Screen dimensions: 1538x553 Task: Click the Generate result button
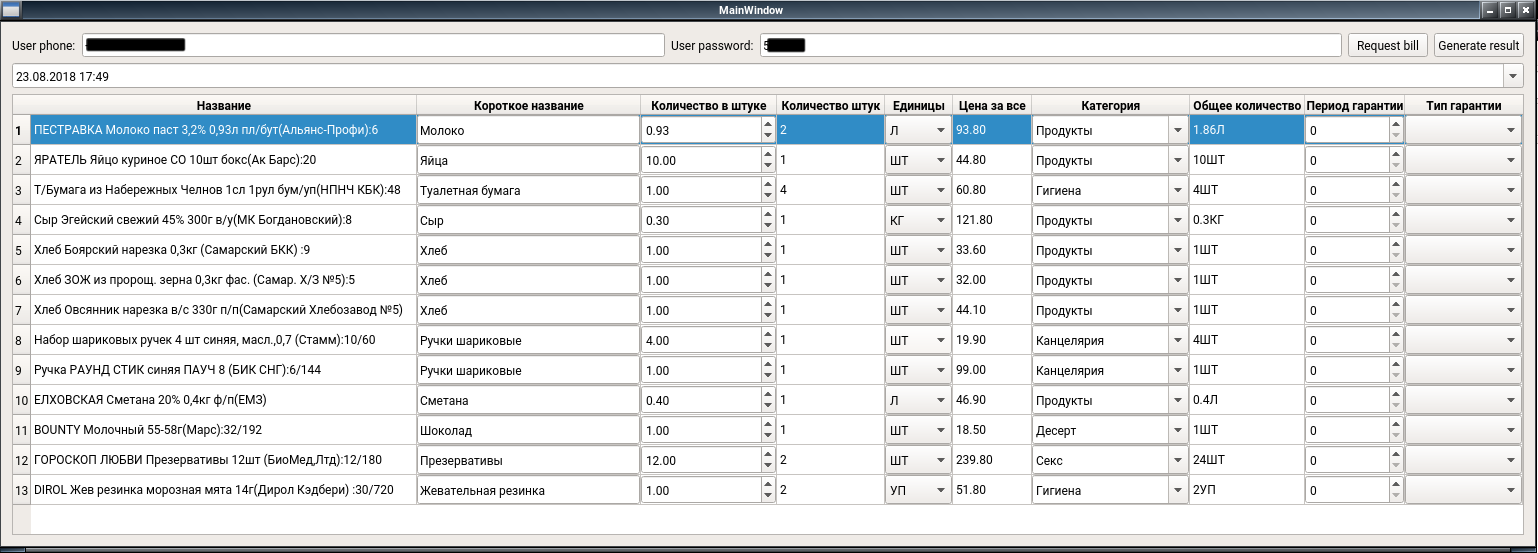[1478, 45]
